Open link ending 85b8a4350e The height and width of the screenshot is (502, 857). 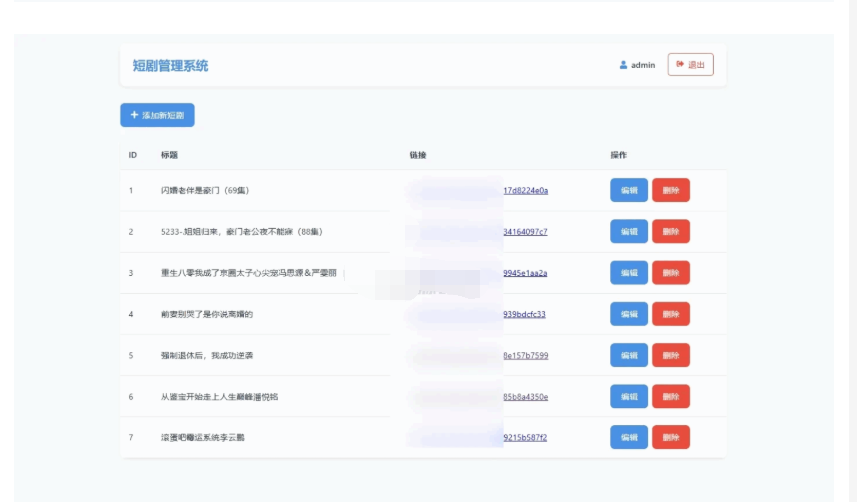pyautogui.click(x=526, y=396)
